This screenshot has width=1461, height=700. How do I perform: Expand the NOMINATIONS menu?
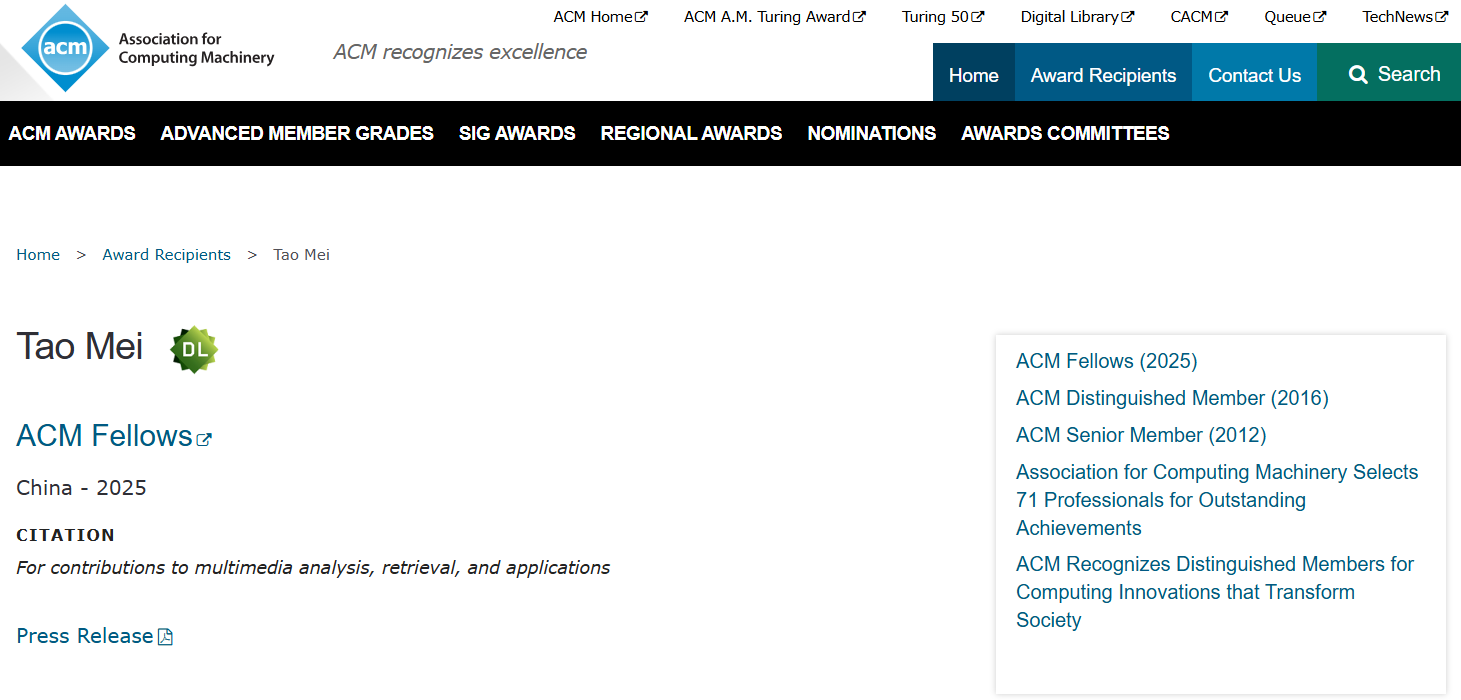tap(871, 133)
